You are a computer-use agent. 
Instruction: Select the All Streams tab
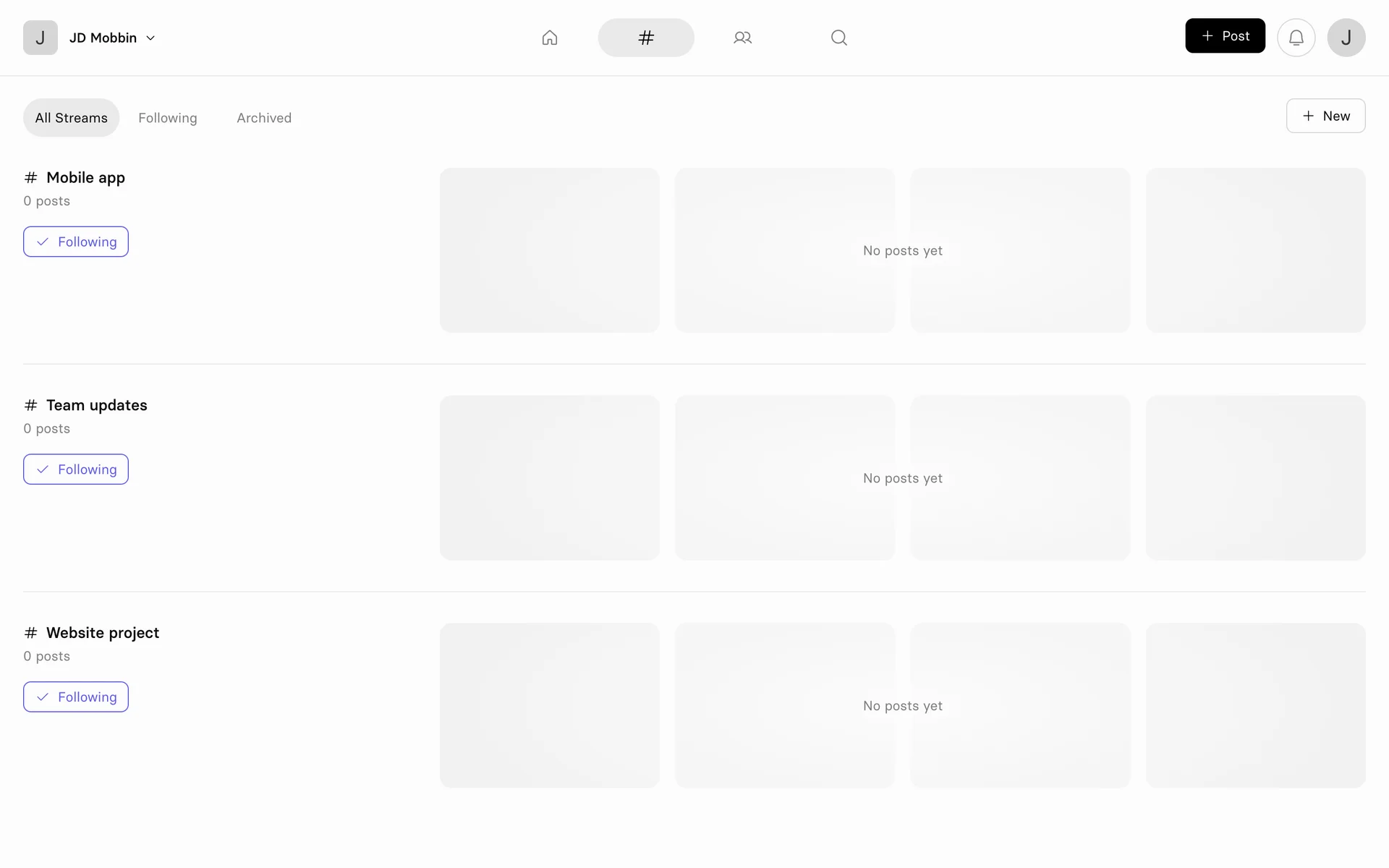click(71, 118)
